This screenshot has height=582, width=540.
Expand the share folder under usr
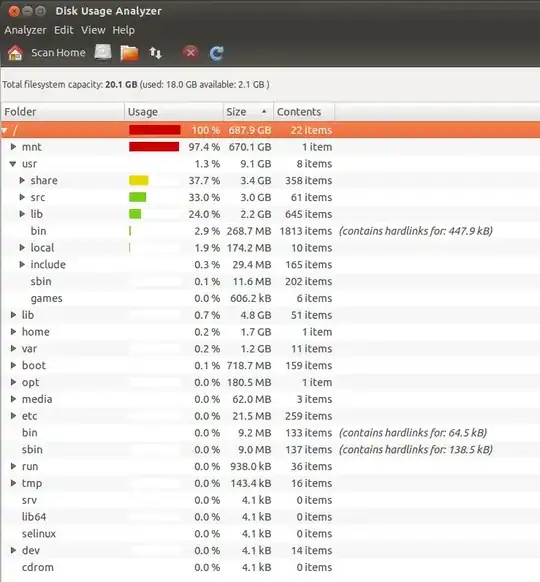tap(22, 180)
